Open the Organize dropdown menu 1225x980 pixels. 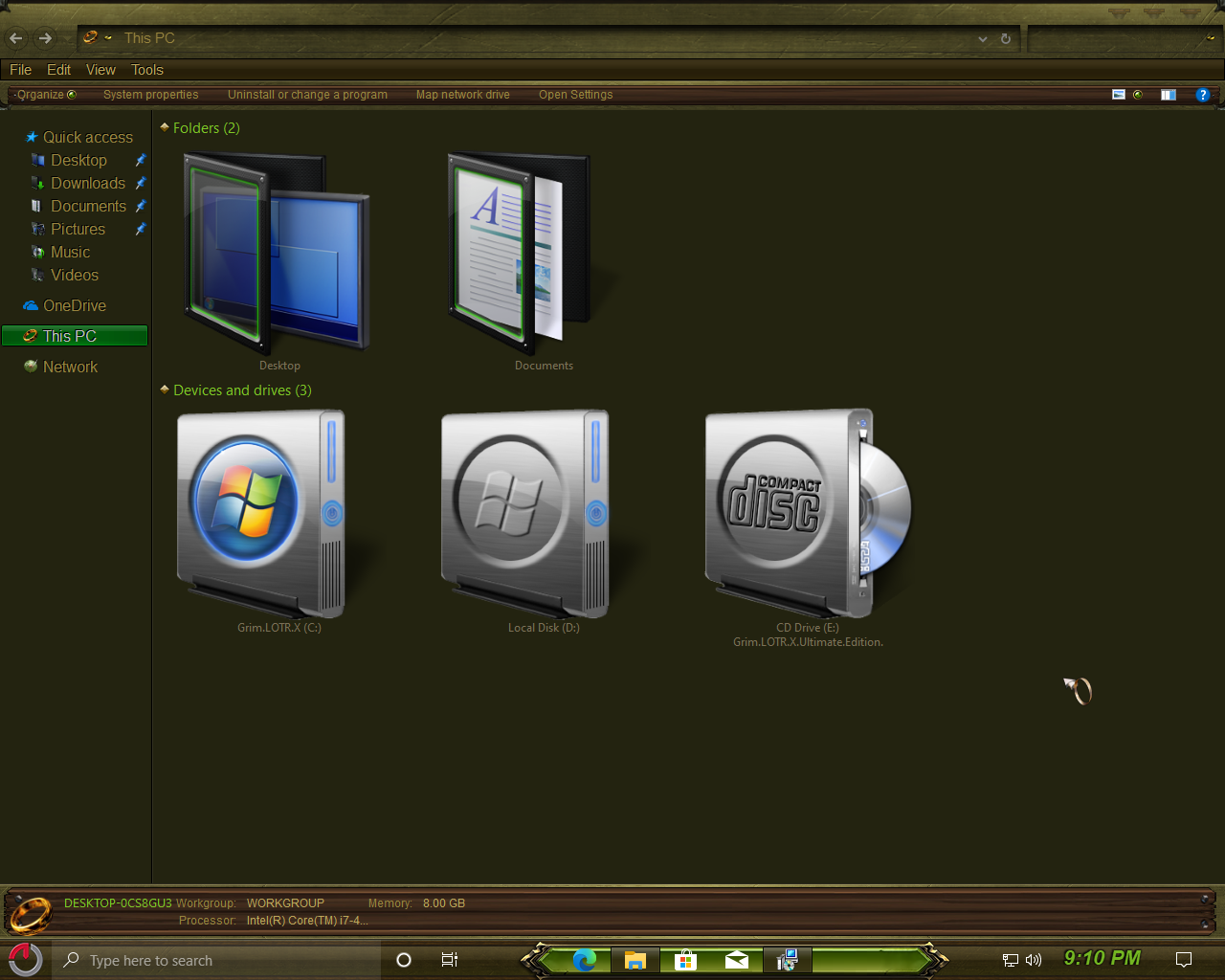tap(45, 95)
